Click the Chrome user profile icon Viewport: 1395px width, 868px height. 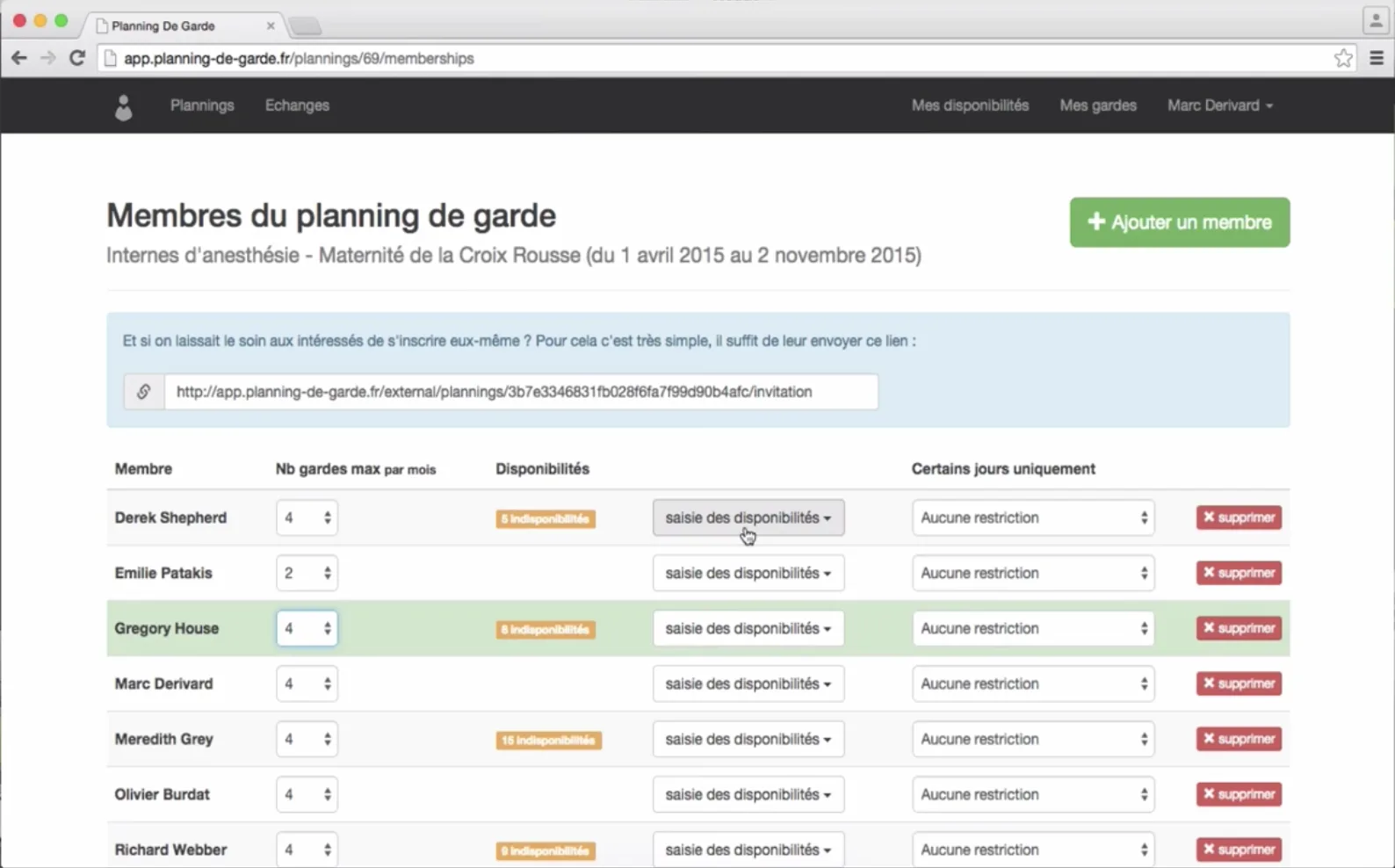(1376, 20)
